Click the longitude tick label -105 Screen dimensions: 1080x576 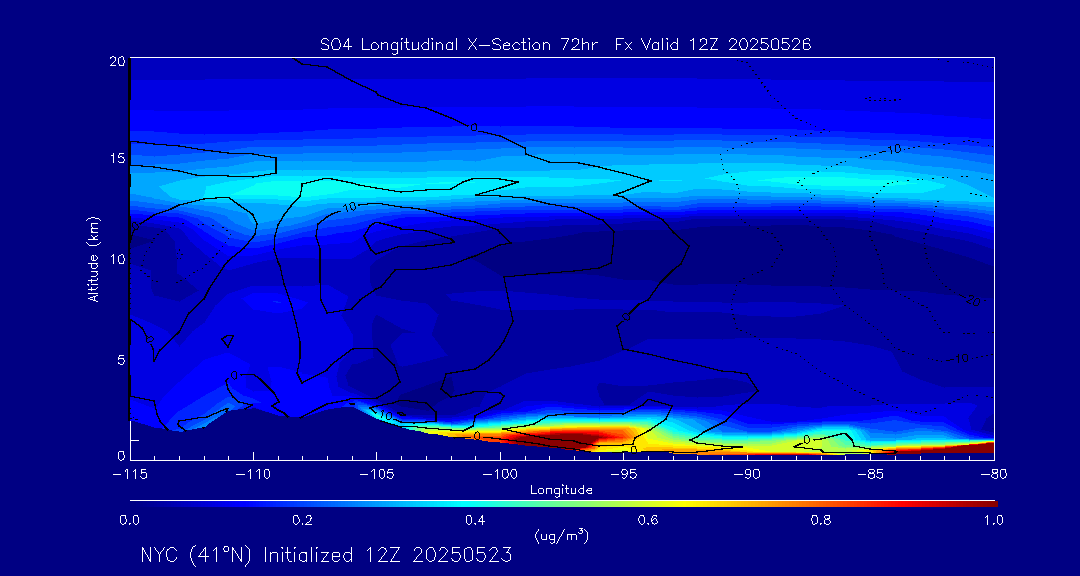[376, 474]
